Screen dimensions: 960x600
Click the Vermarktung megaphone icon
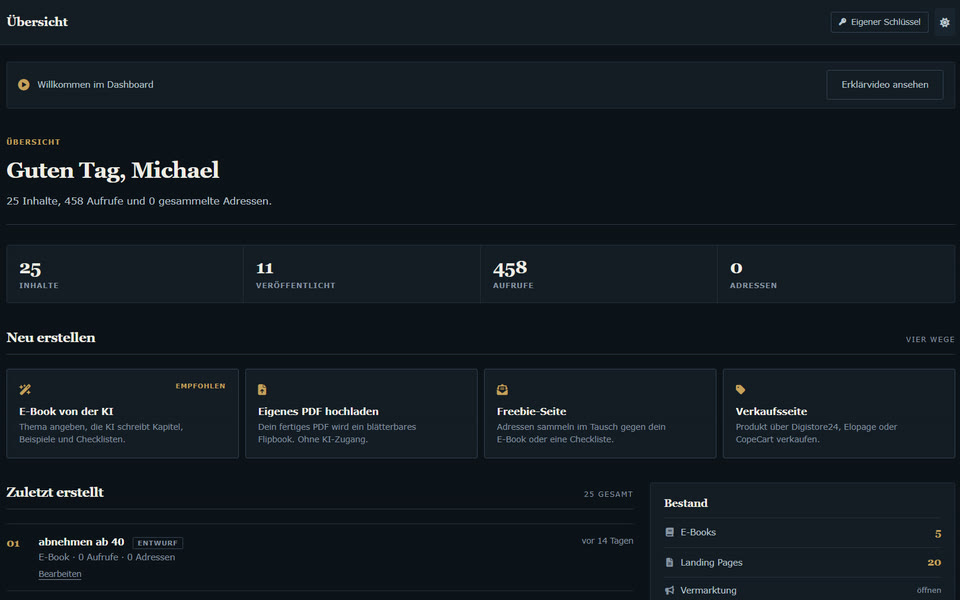click(669, 590)
